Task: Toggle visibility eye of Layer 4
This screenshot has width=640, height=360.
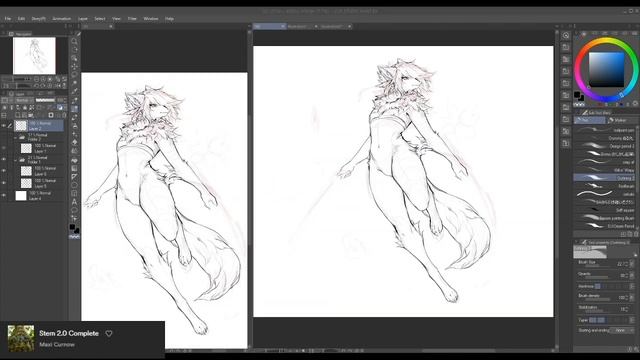Action: pyautogui.click(x=4, y=196)
